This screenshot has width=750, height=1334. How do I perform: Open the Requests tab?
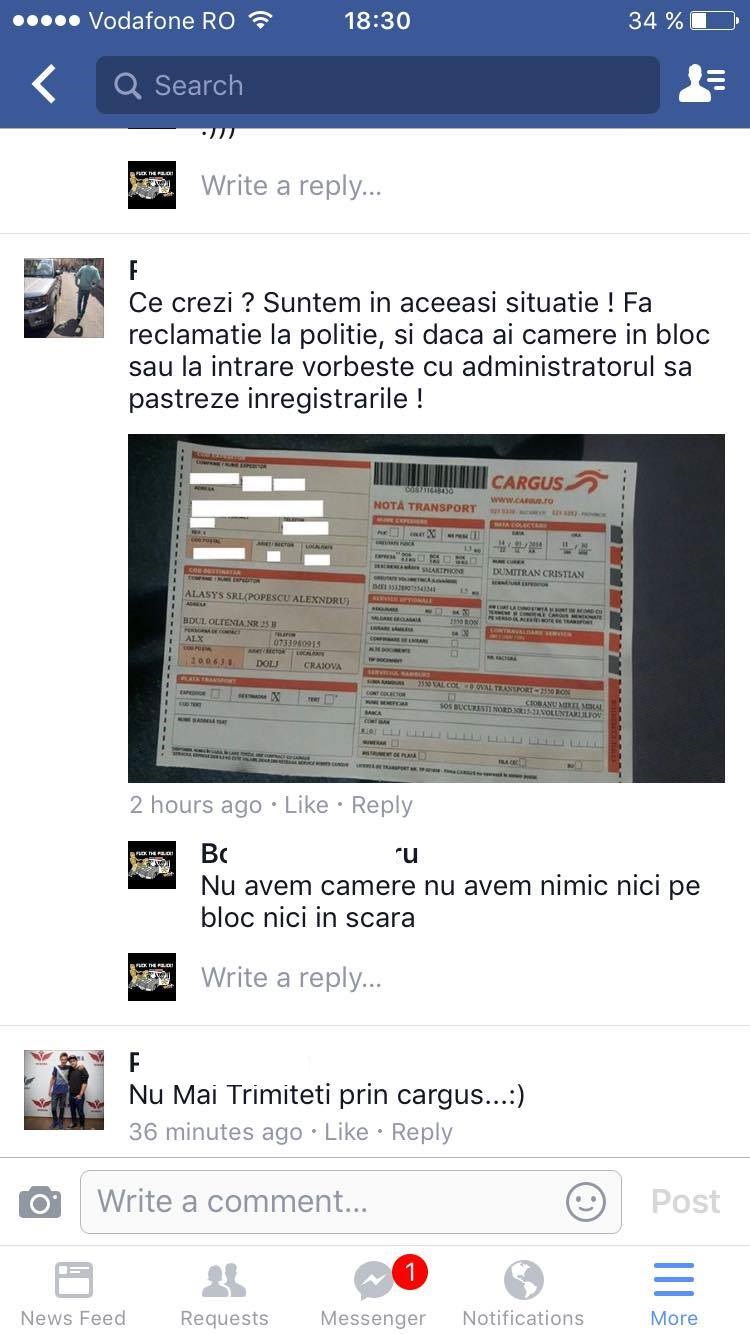(x=224, y=1293)
